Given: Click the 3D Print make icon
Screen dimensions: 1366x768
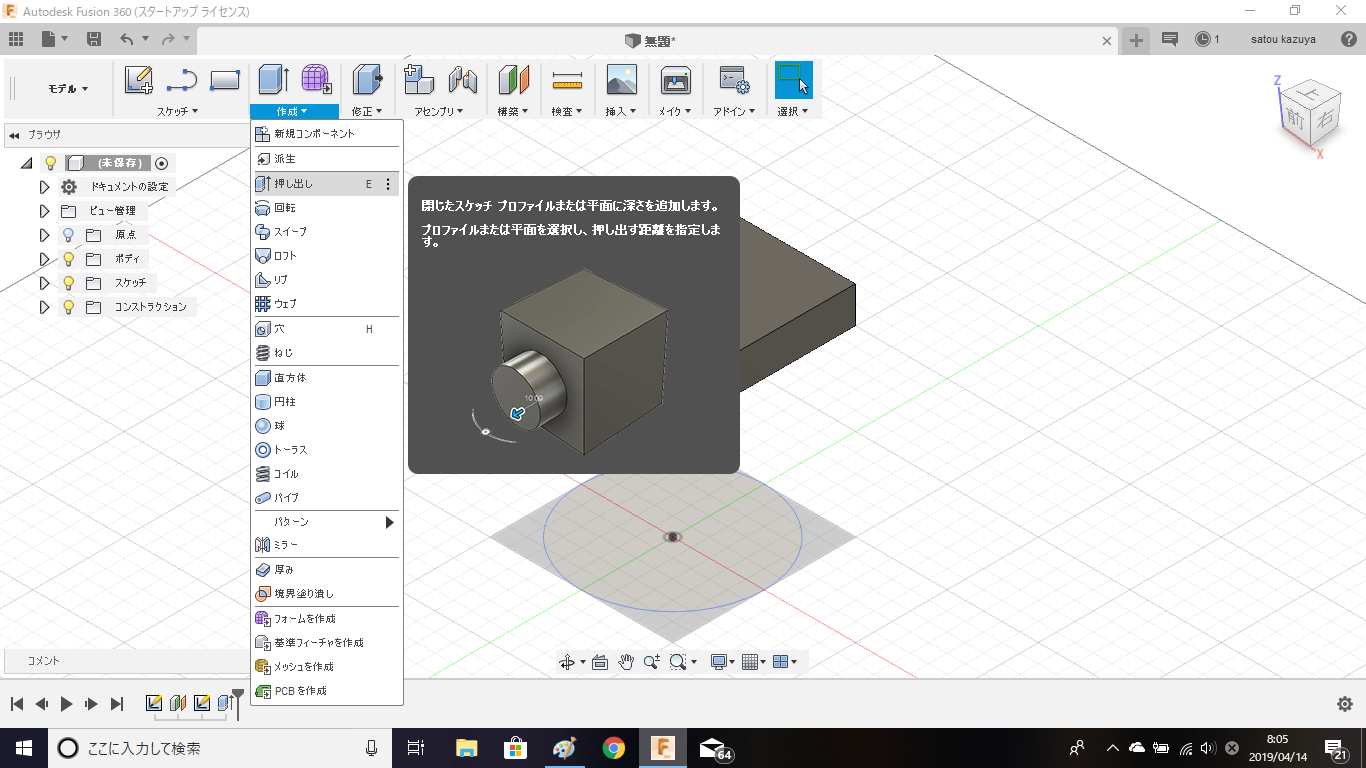Looking at the screenshot, I should click(x=676, y=80).
